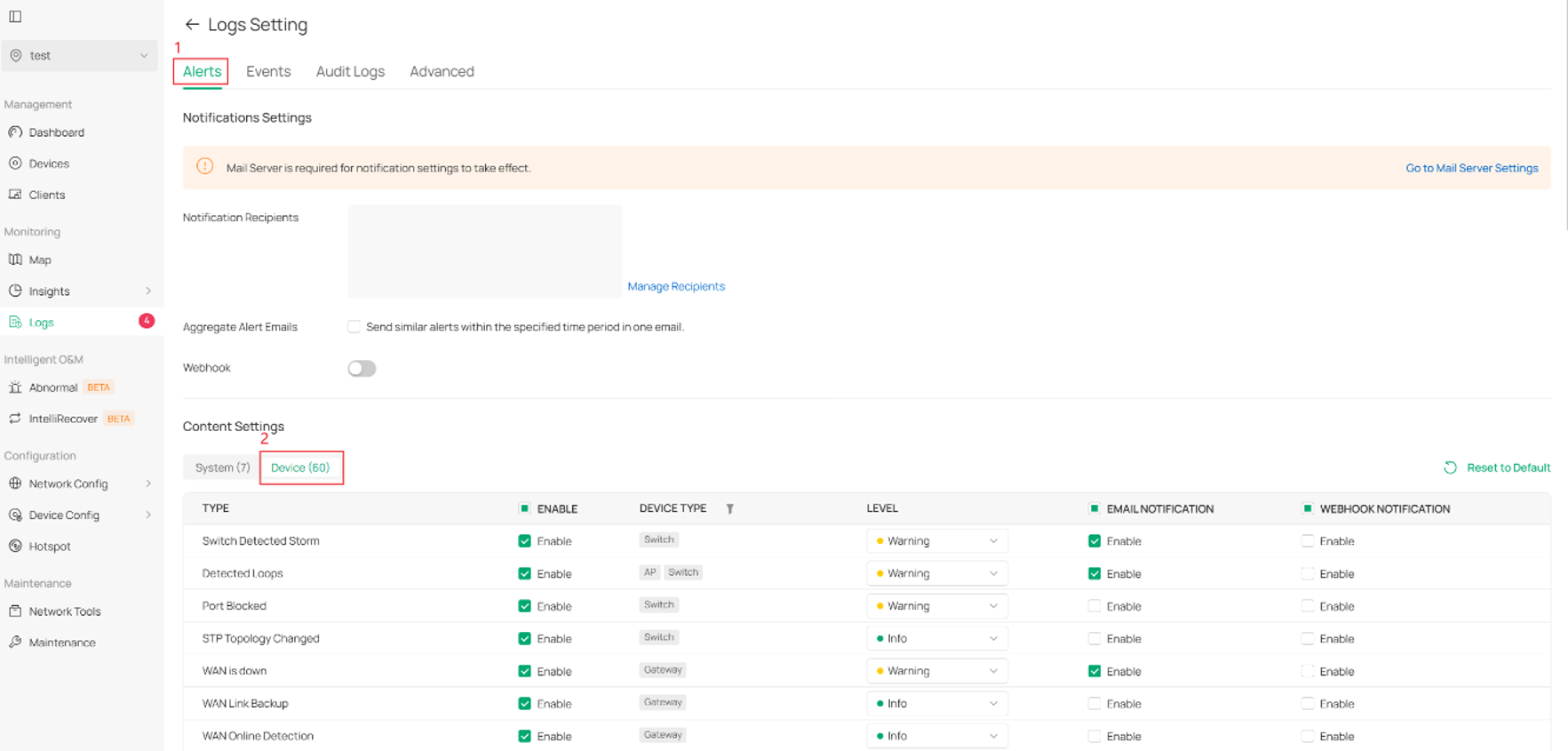The width and height of the screenshot is (1568, 751).
Task: Check the Aggregate Alert Emails checkbox
Action: (x=354, y=327)
